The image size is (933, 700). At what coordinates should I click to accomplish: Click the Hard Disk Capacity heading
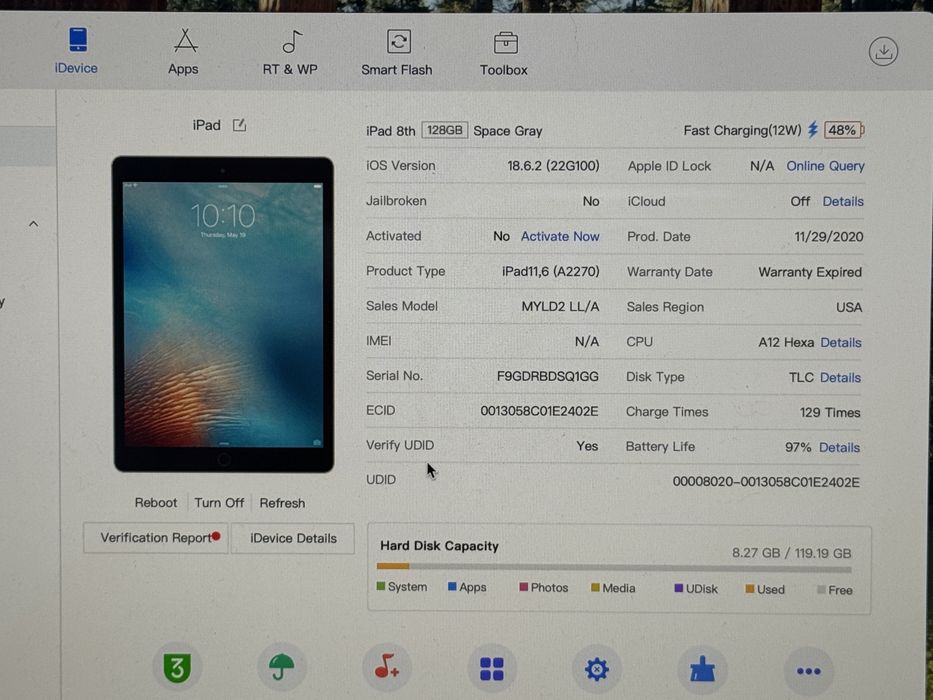point(439,546)
